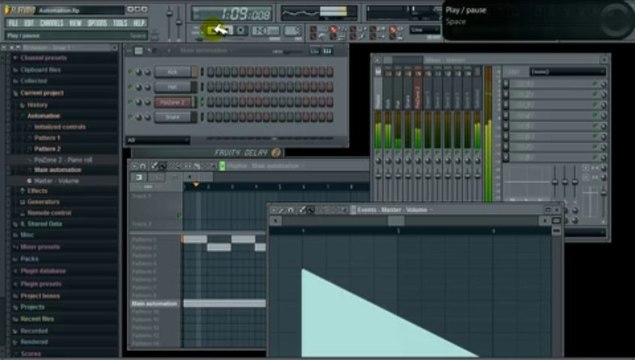Screen dimensions: 635x360
Task: Click the Snare channel button
Action: click(x=173, y=117)
